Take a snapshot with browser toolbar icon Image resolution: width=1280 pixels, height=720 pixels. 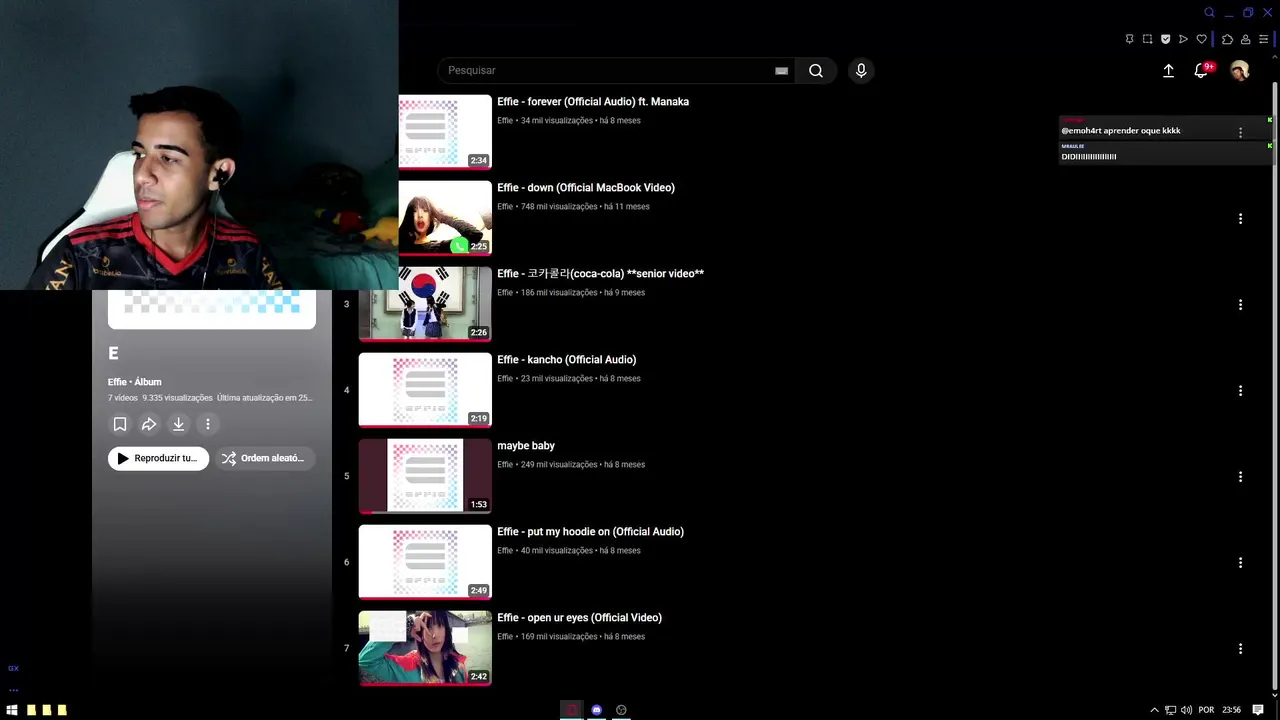tap(1147, 39)
